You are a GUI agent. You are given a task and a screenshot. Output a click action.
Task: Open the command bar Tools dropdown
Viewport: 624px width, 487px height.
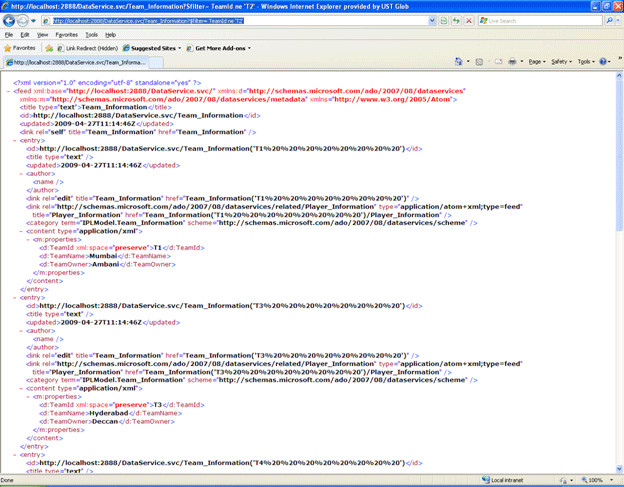click(586, 62)
